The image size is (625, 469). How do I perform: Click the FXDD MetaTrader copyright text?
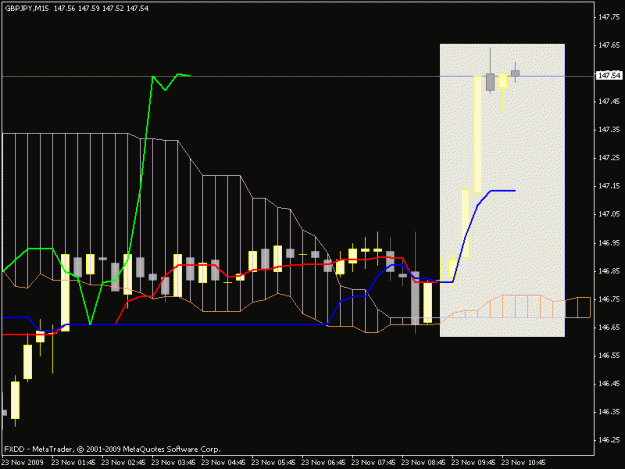(112, 449)
